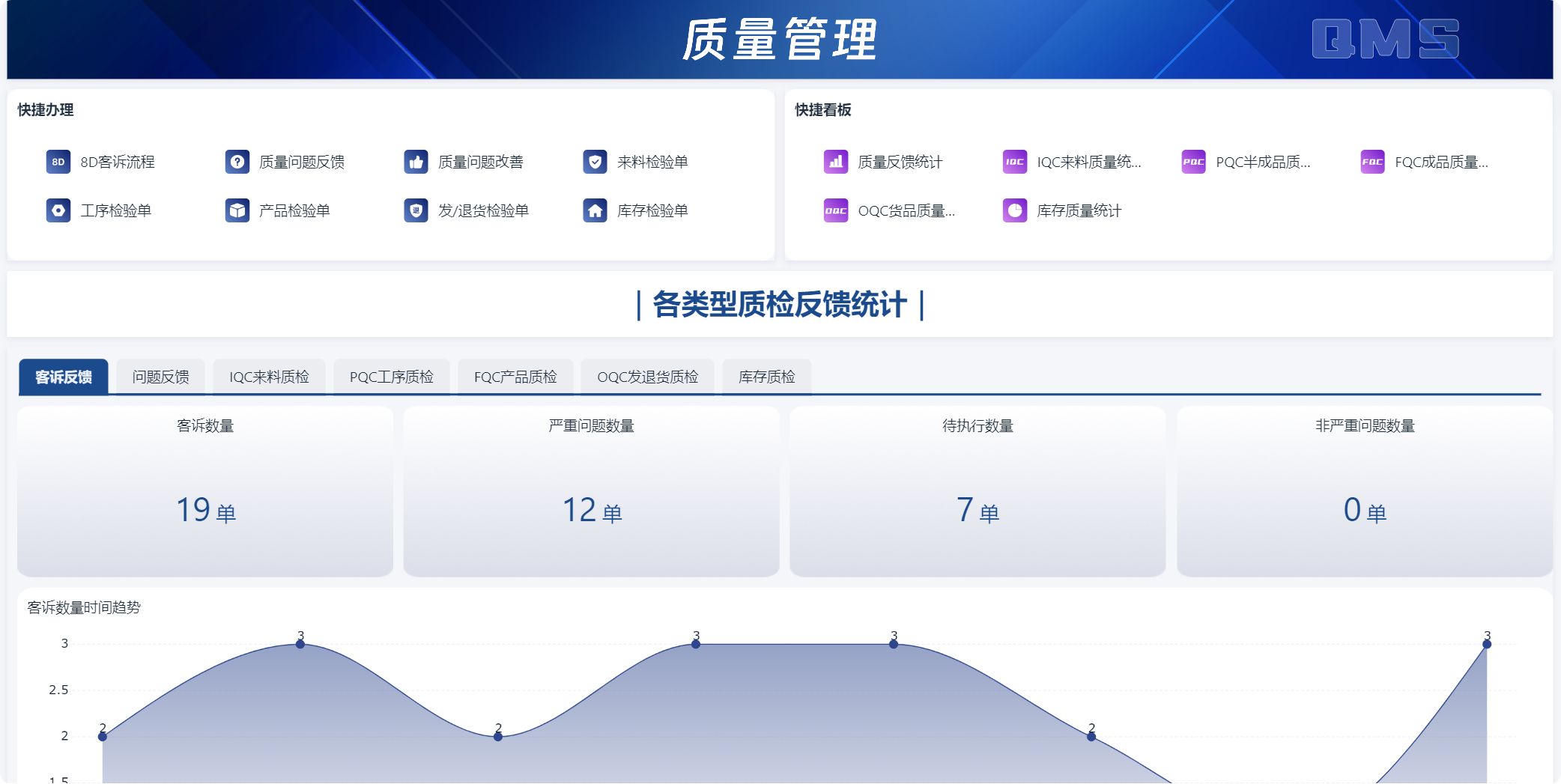Click the 快捷办理 panel title
The width and height of the screenshot is (1561, 784).
click(x=46, y=110)
